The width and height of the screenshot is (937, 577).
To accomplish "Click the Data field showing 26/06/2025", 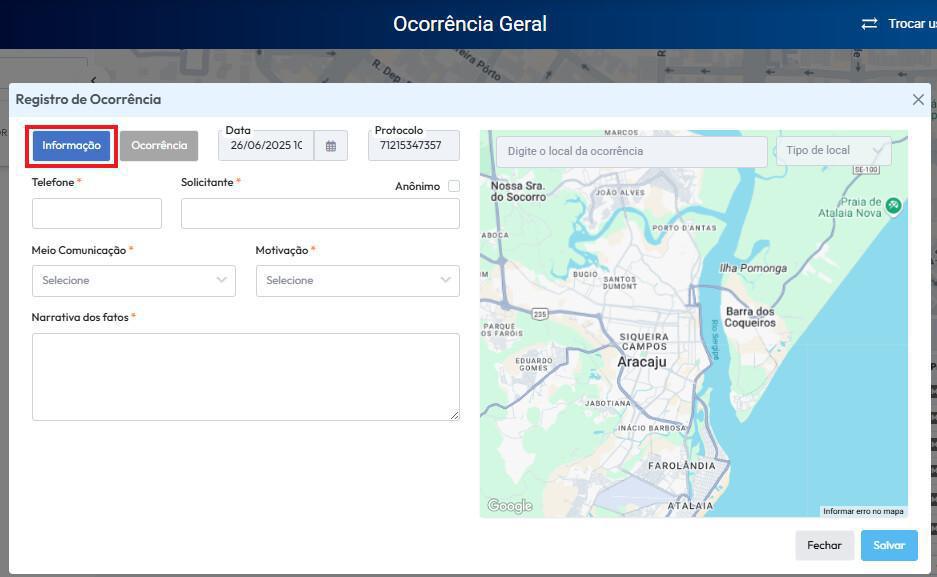I will 267,146.
